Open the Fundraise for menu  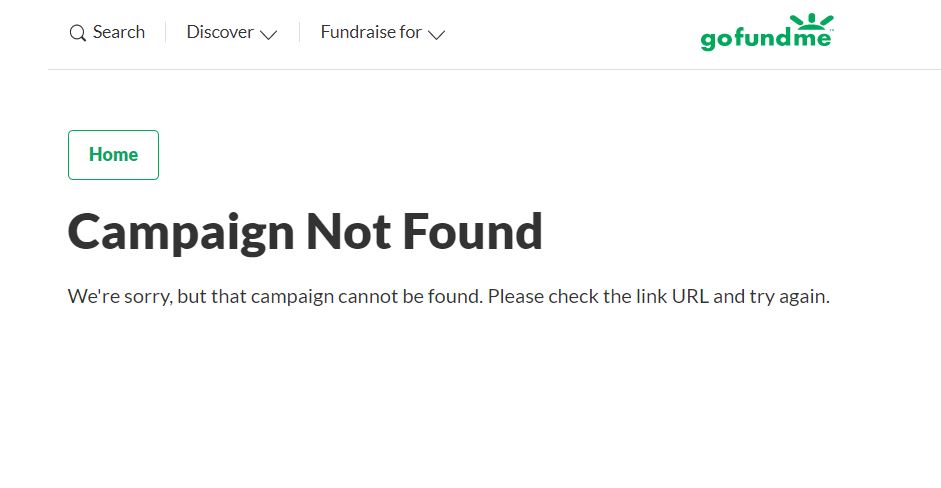(x=383, y=32)
